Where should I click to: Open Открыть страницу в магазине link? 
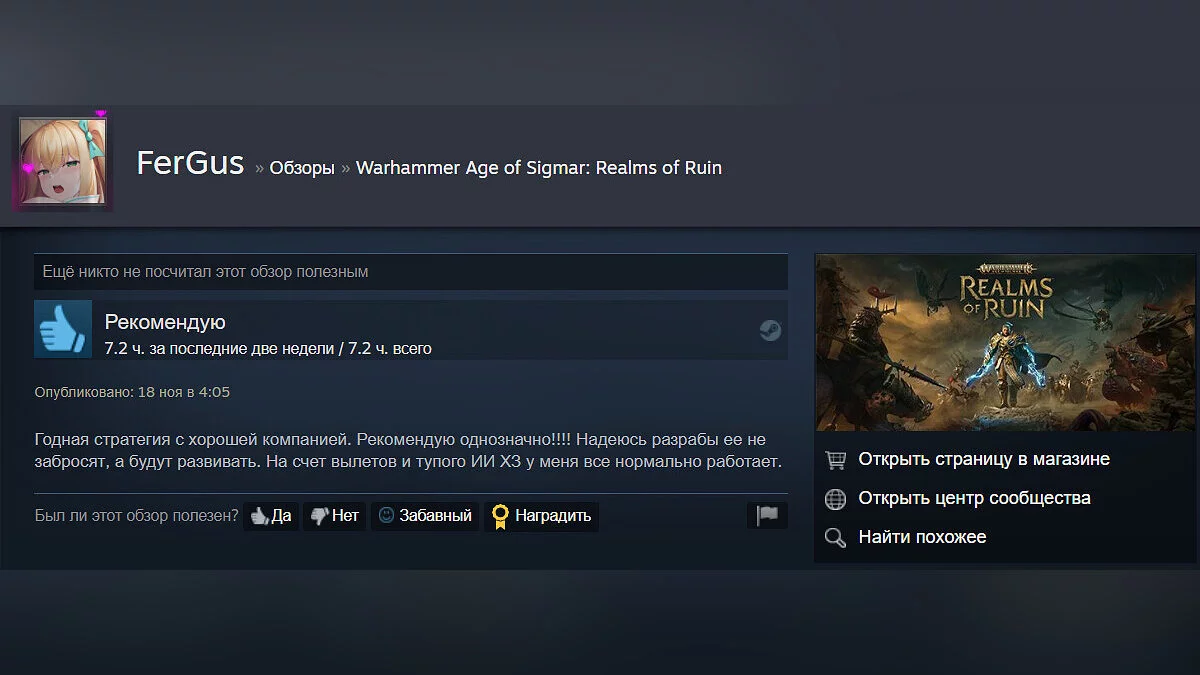click(x=984, y=460)
